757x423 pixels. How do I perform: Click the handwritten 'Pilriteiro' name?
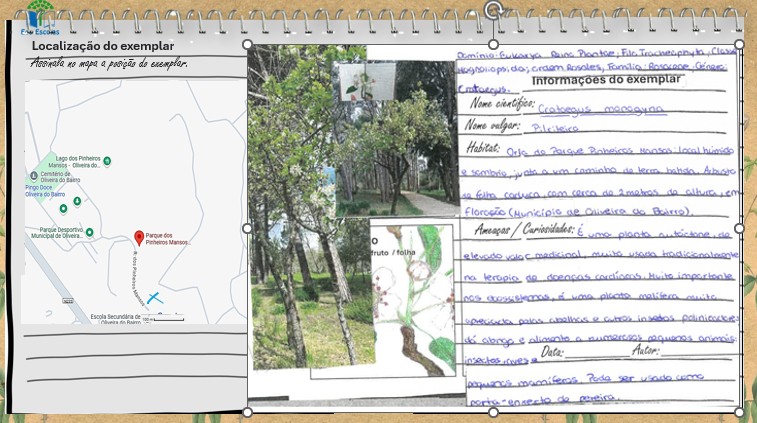[x=555, y=128]
